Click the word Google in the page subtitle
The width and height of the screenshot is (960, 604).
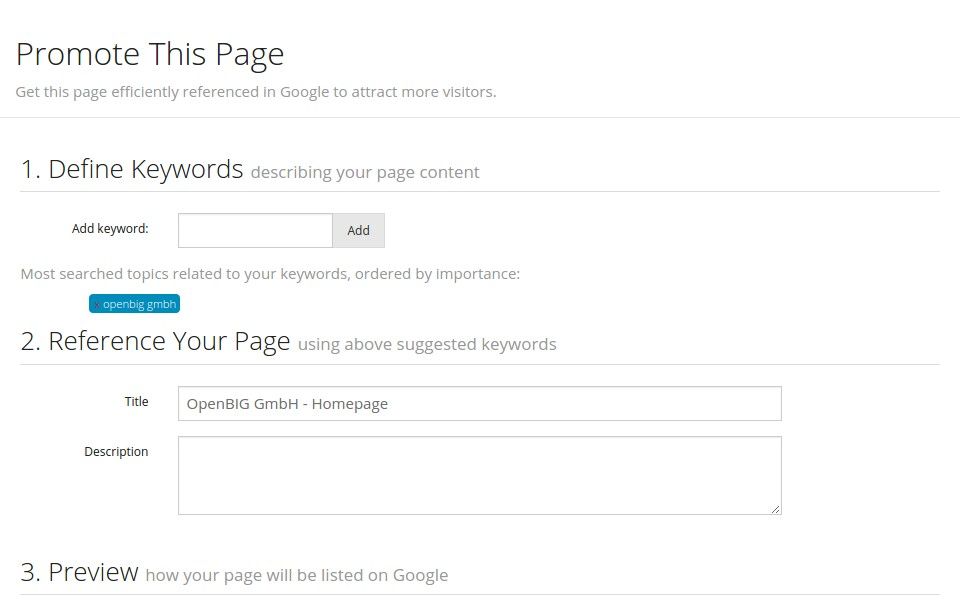pyautogui.click(x=304, y=92)
